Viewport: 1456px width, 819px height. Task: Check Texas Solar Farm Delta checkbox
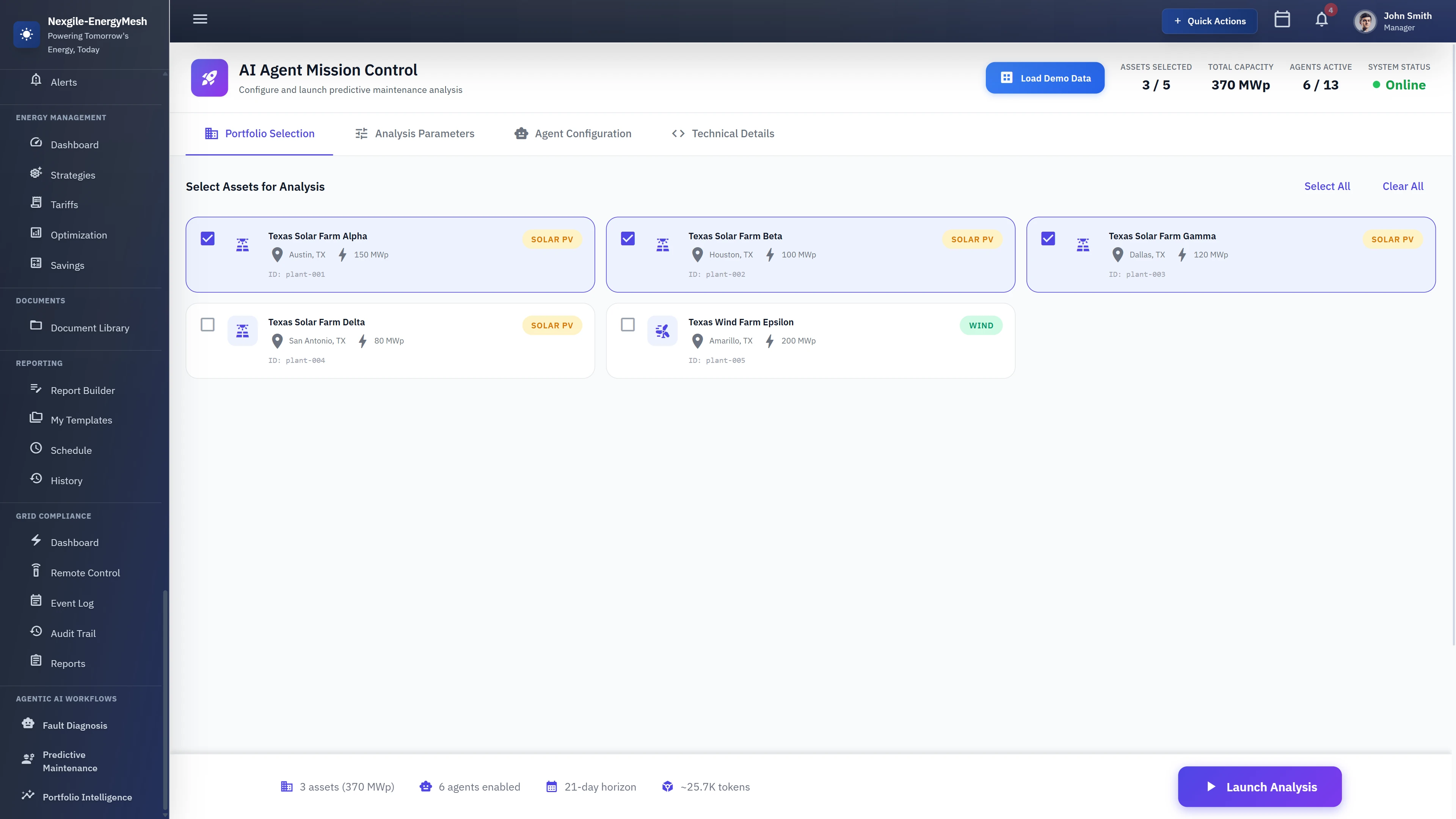207,325
